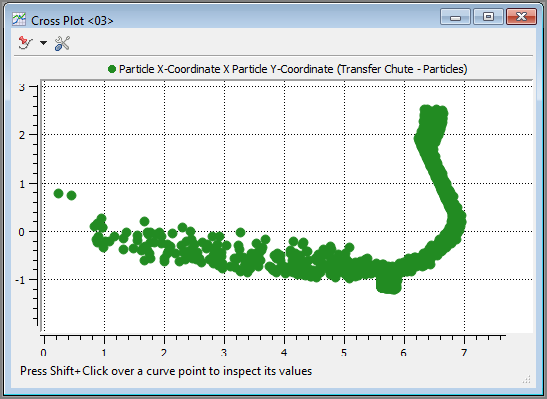Click the 'Cross Plot <03>' title text
Image resolution: width=547 pixels, height=399 pixels.
tap(72, 21)
